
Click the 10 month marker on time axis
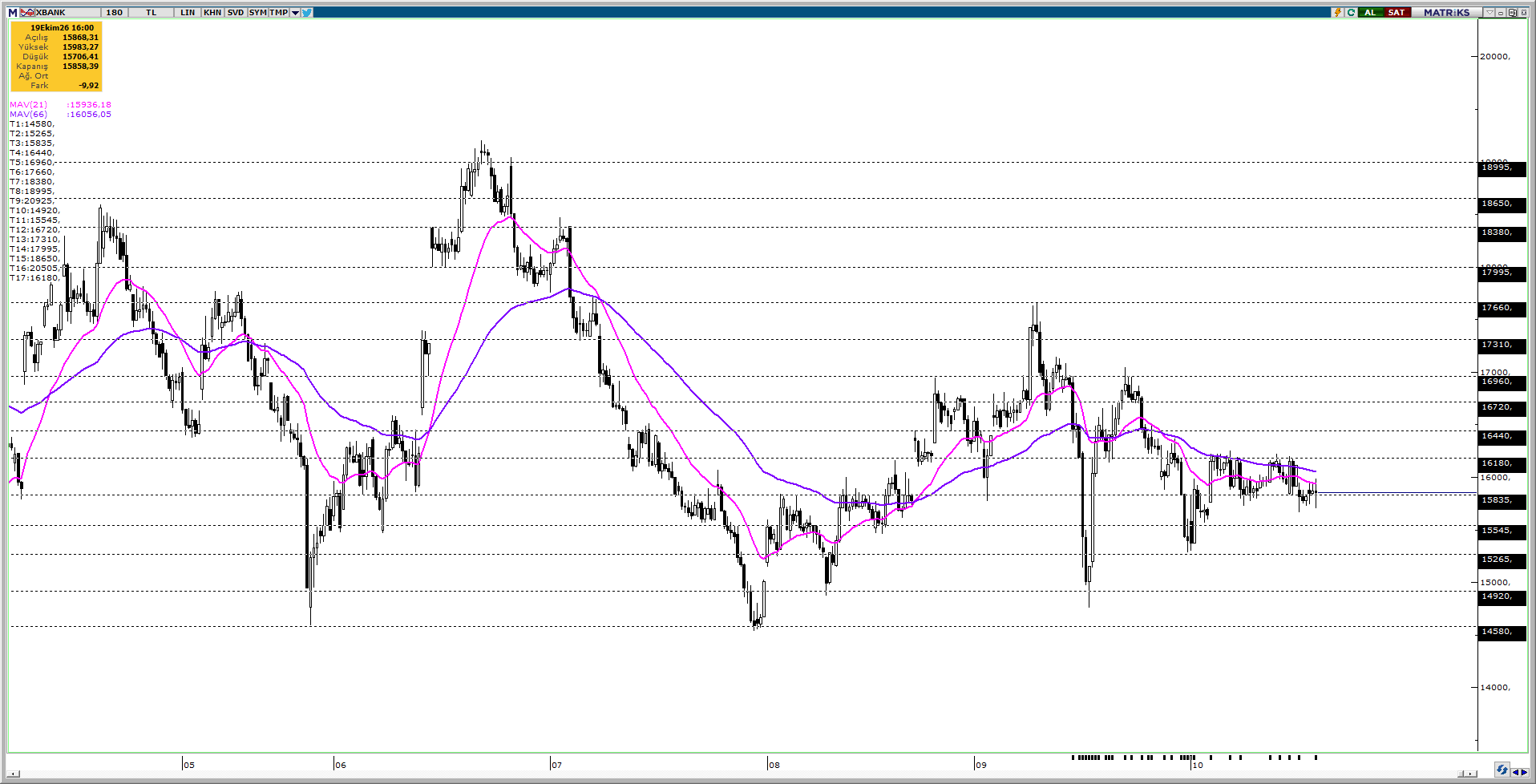(1197, 765)
